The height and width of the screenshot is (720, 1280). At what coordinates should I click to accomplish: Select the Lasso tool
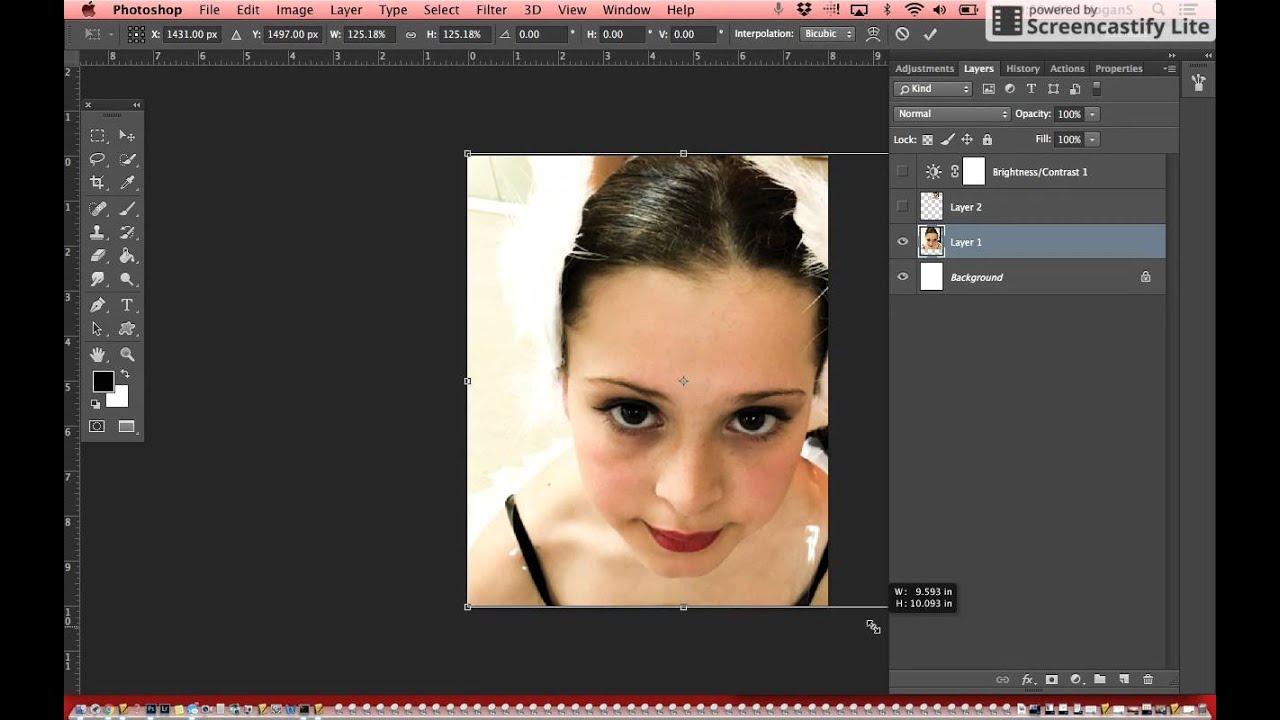point(97,159)
